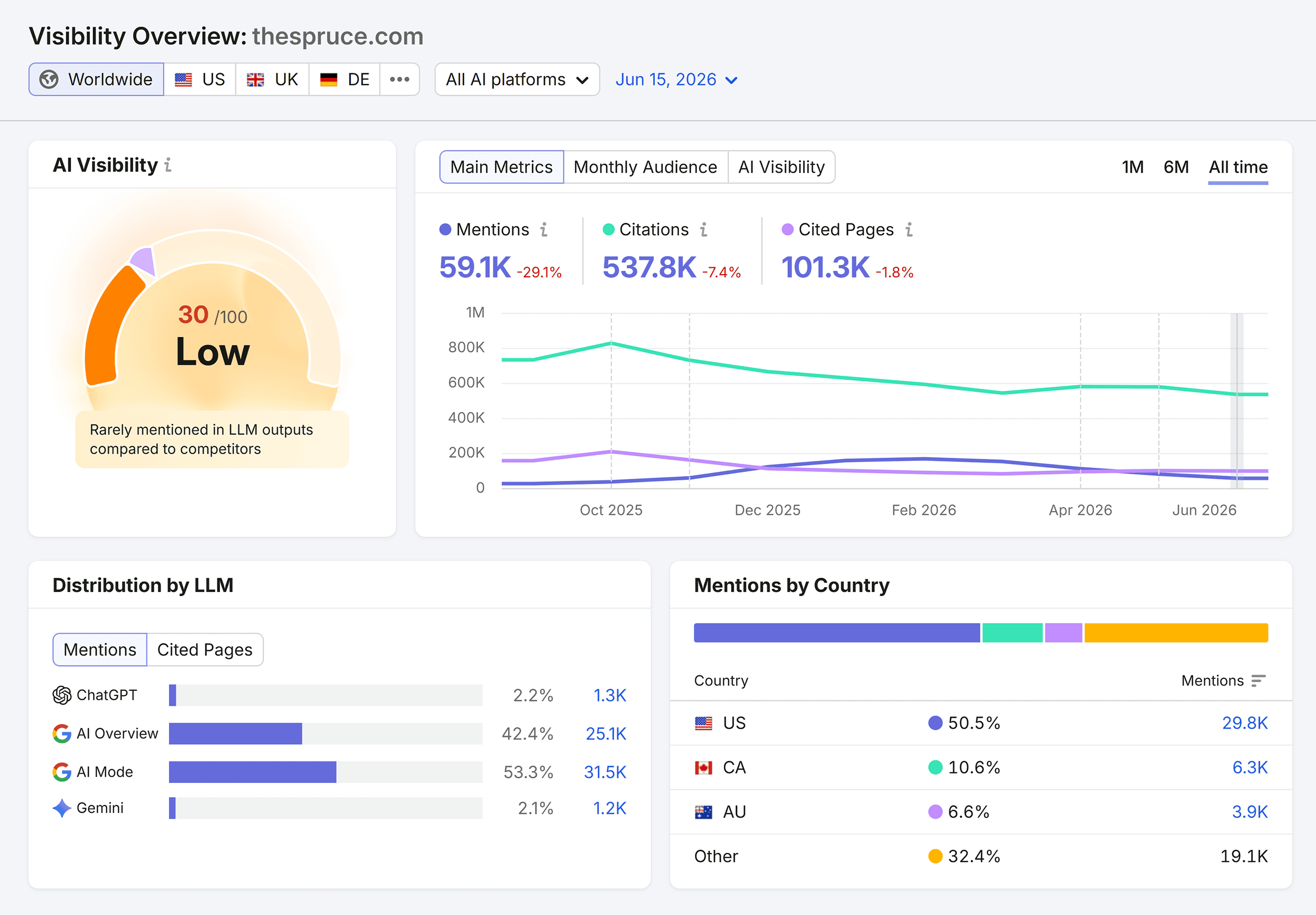Click the purple AU segment in country bar
The image size is (1316, 915).
click(x=1063, y=632)
